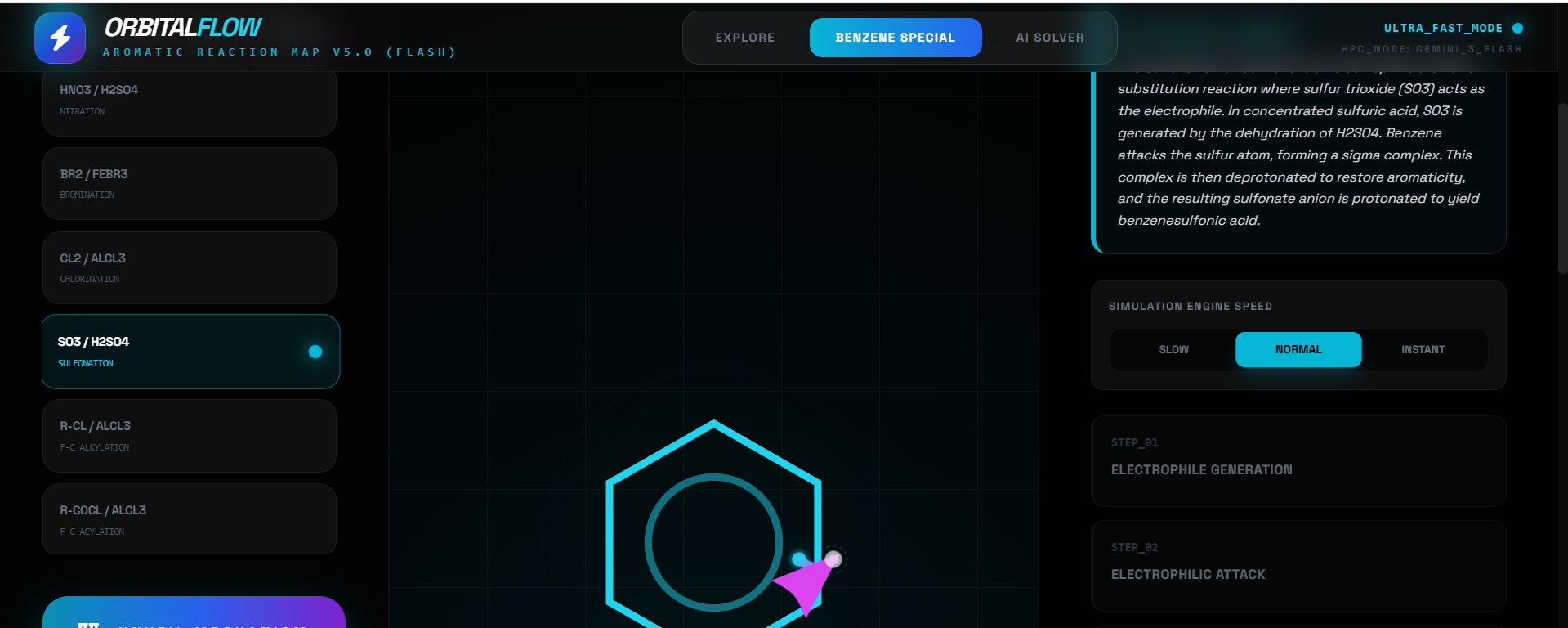Click the gradient button below reaction list
This screenshot has width=1568, height=628.
point(194,612)
